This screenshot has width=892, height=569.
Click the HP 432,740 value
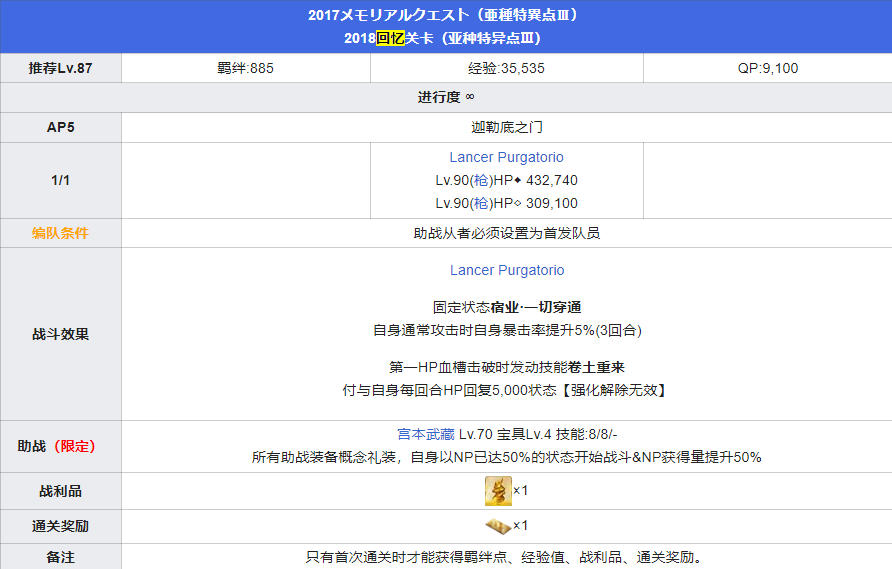pos(552,180)
